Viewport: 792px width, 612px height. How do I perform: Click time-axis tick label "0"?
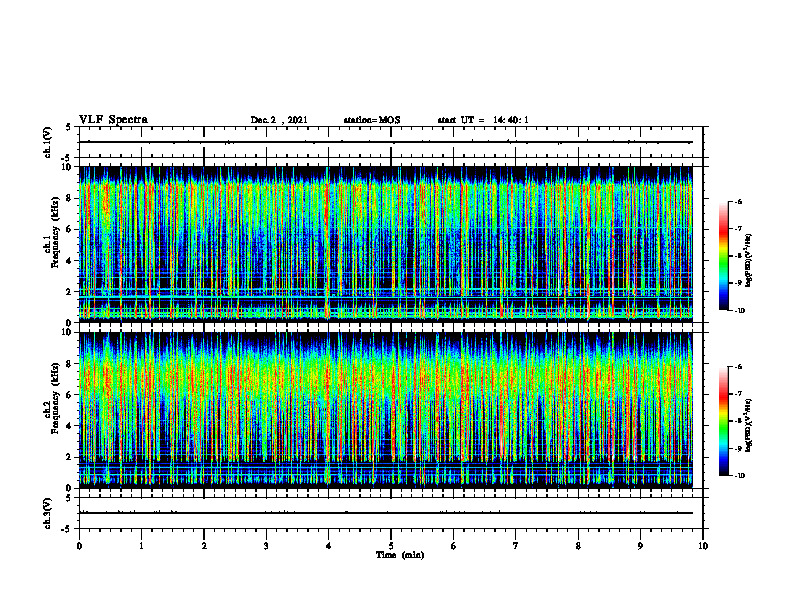[79, 546]
